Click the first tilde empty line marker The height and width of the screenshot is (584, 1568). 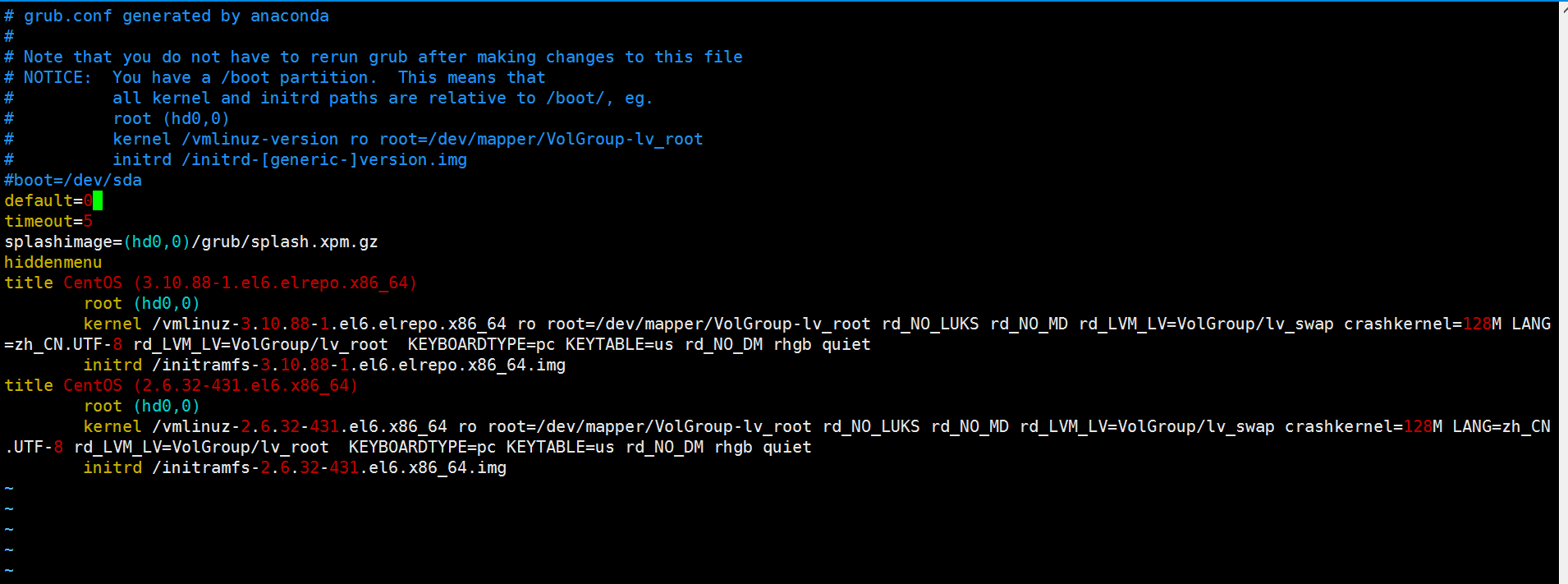9,488
